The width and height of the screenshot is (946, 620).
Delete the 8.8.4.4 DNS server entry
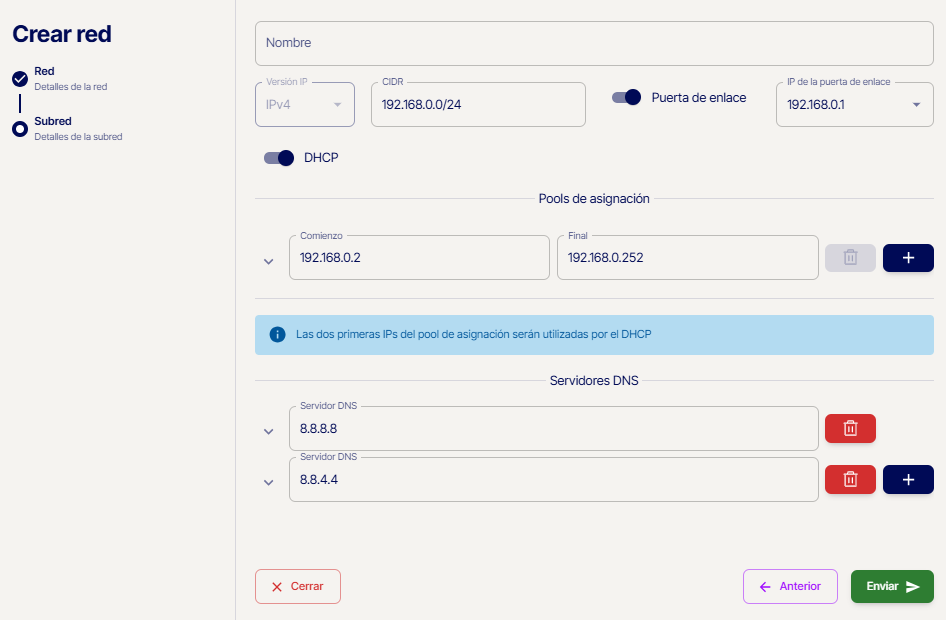[850, 479]
